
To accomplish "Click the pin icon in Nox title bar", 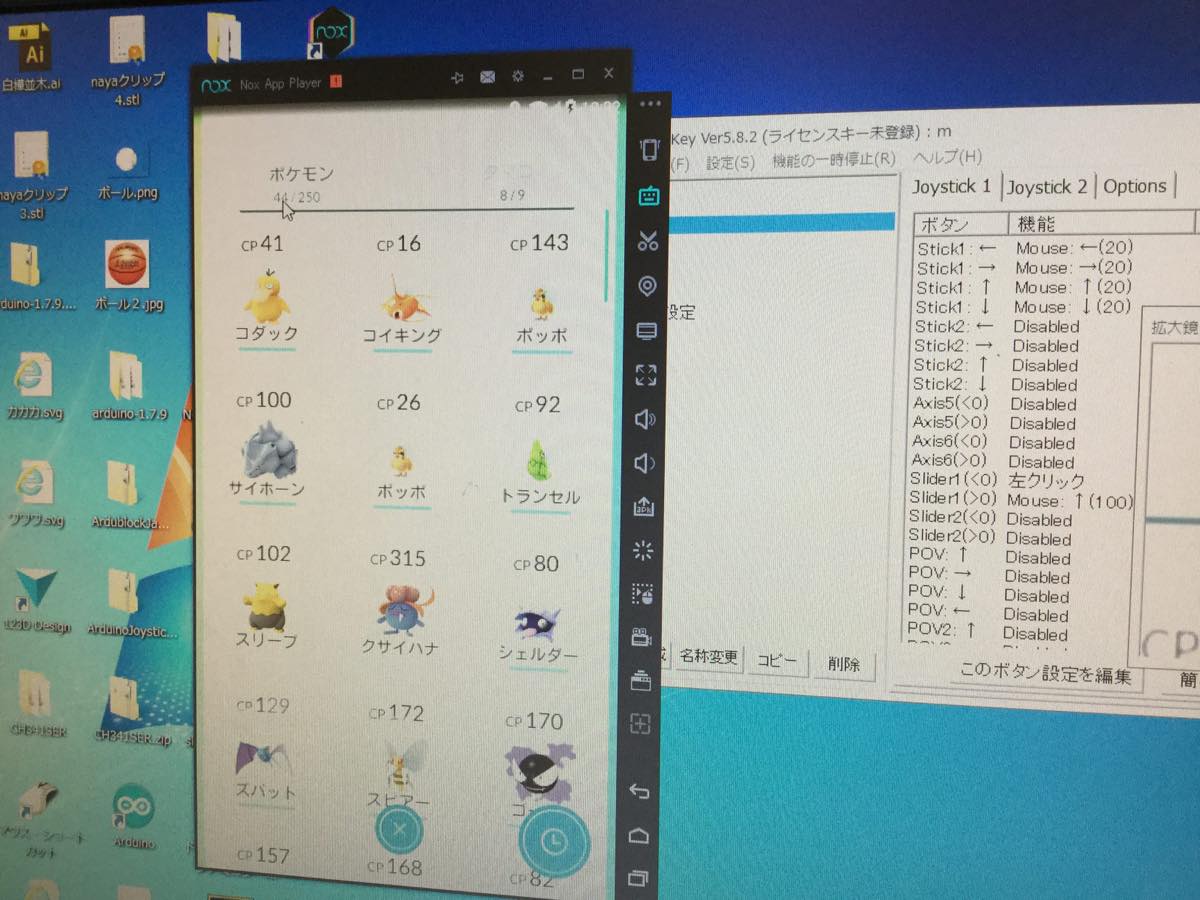I will (x=457, y=78).
